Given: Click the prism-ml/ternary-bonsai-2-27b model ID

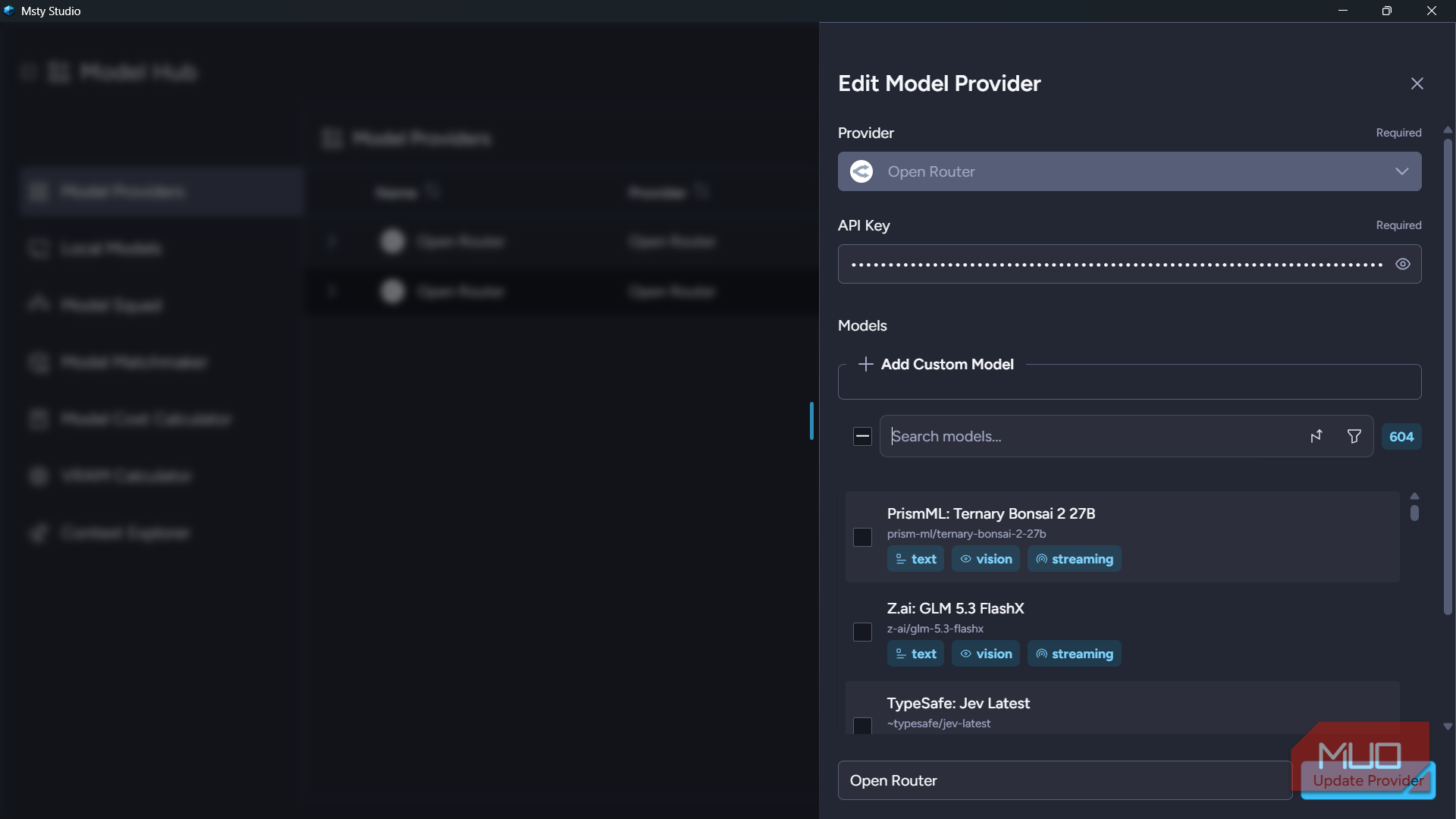Looking at the screenshot, I should 966,534.
